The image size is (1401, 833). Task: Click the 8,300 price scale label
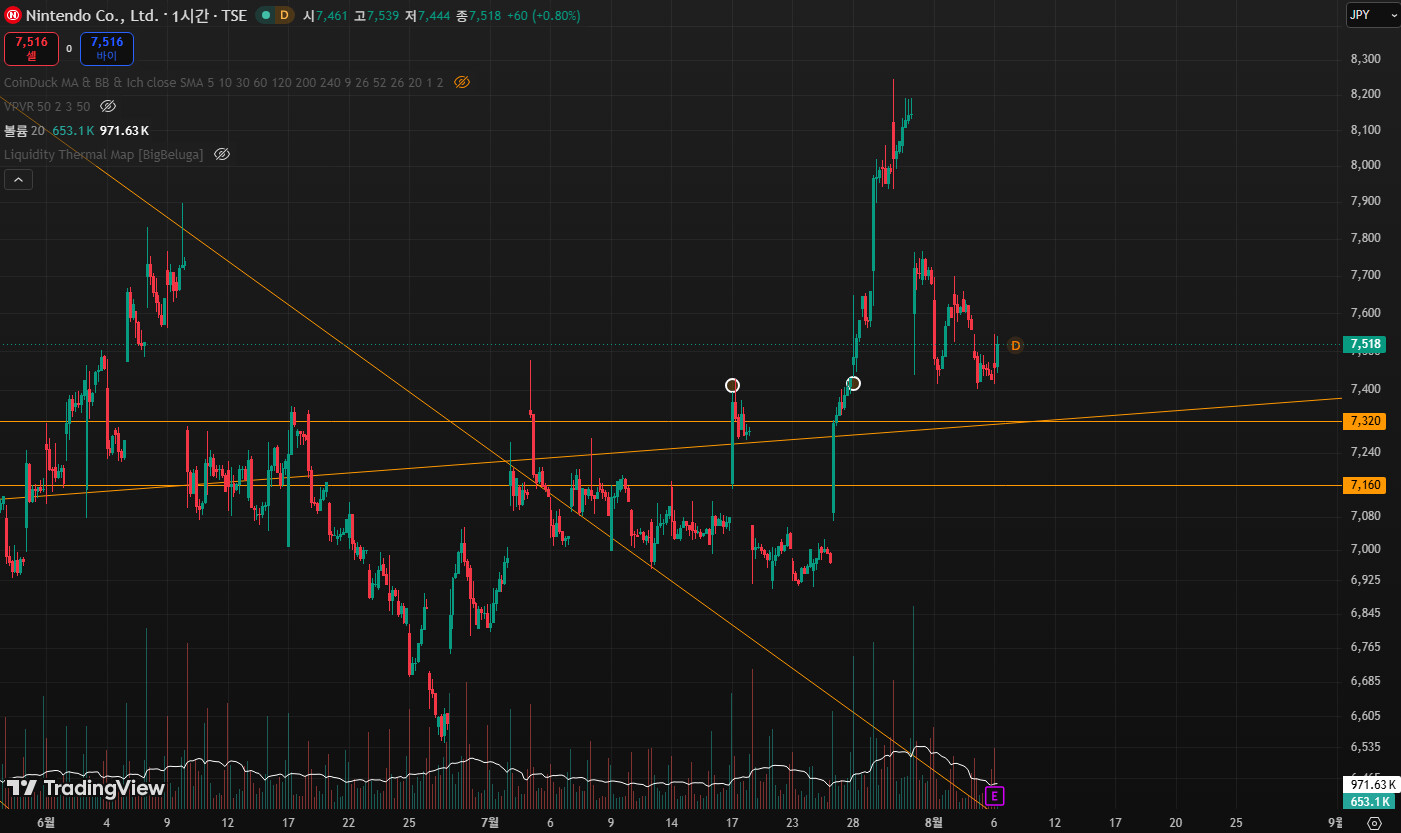(x=1365, y=59)
